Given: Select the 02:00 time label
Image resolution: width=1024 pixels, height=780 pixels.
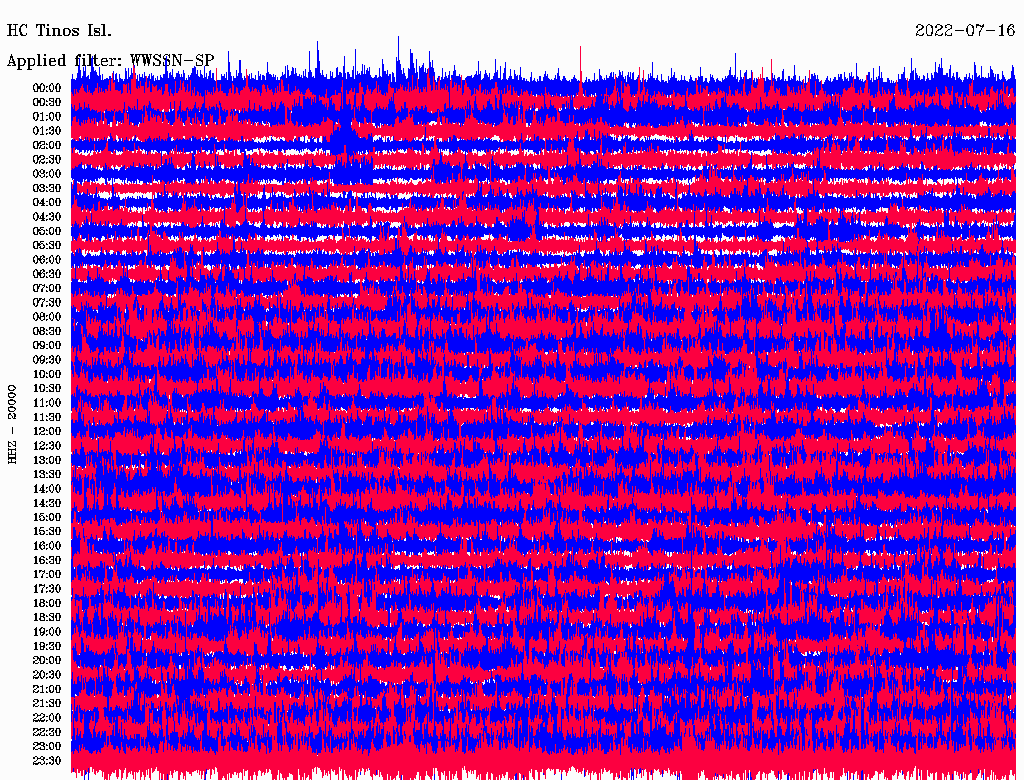Looking at the screenshot, I should coord(47,145).
